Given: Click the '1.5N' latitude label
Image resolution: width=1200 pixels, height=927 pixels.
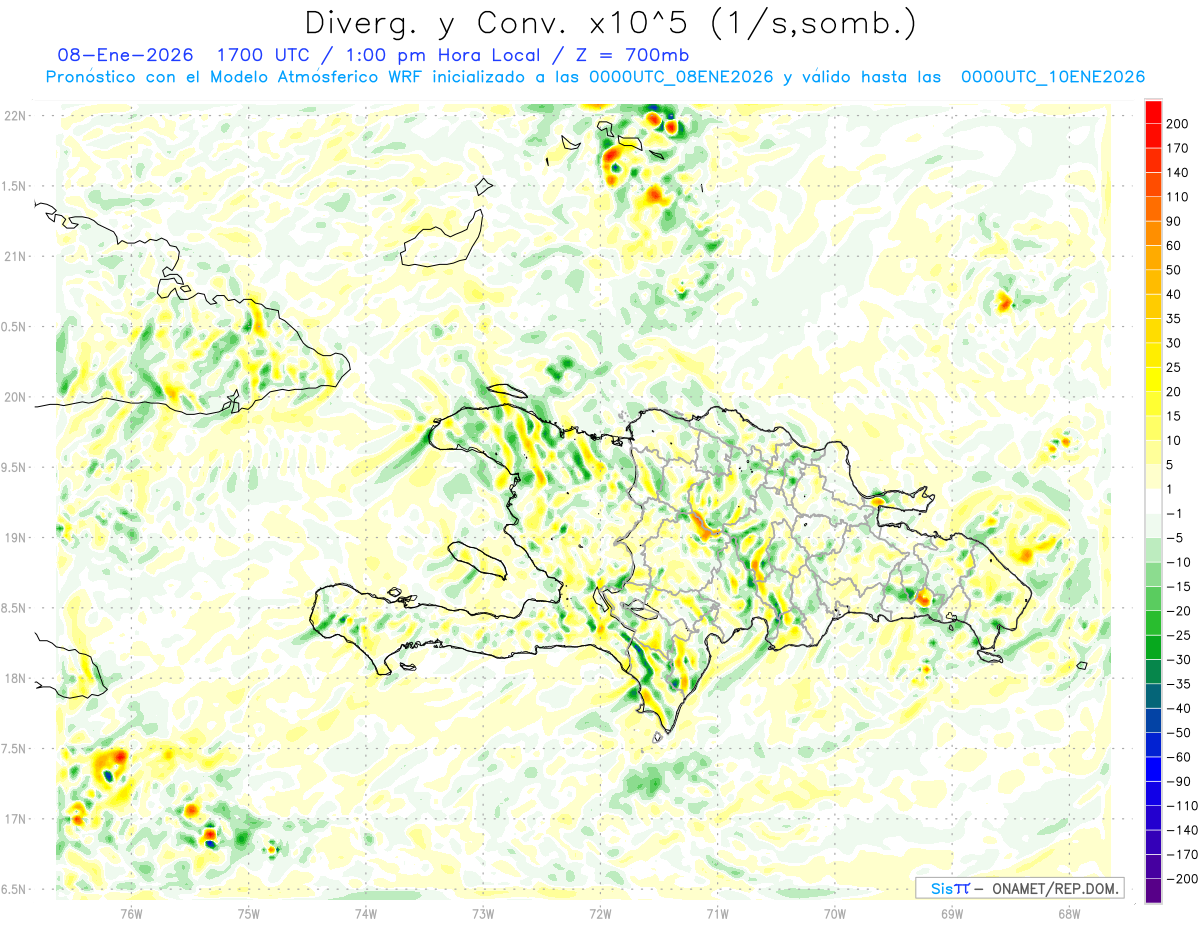Looking at the screenshot, I should [14, 186].
